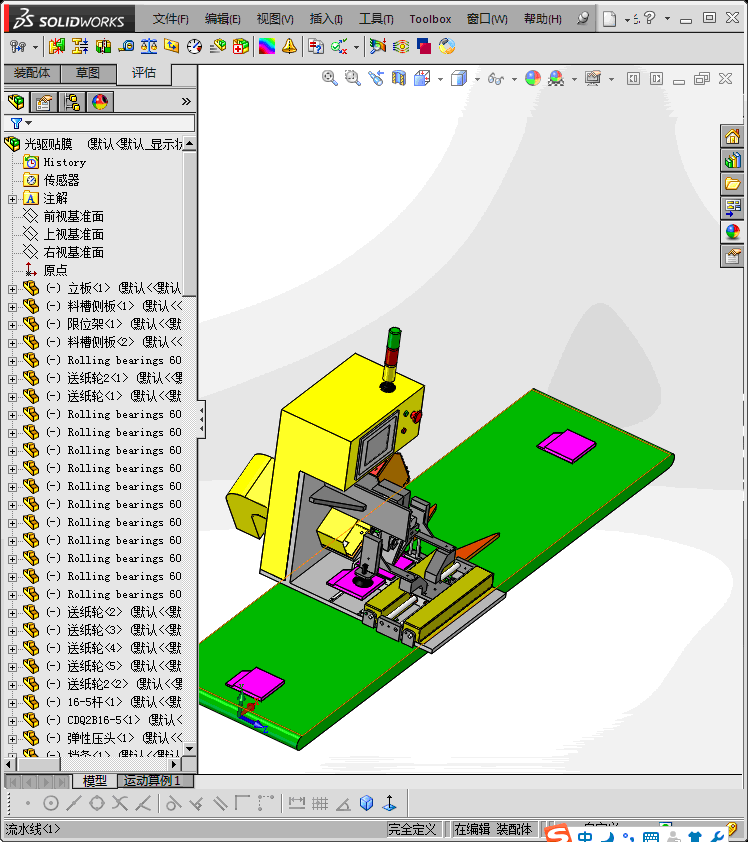
Task: Select the 右视基准面 plane
Action: [74, 252]
